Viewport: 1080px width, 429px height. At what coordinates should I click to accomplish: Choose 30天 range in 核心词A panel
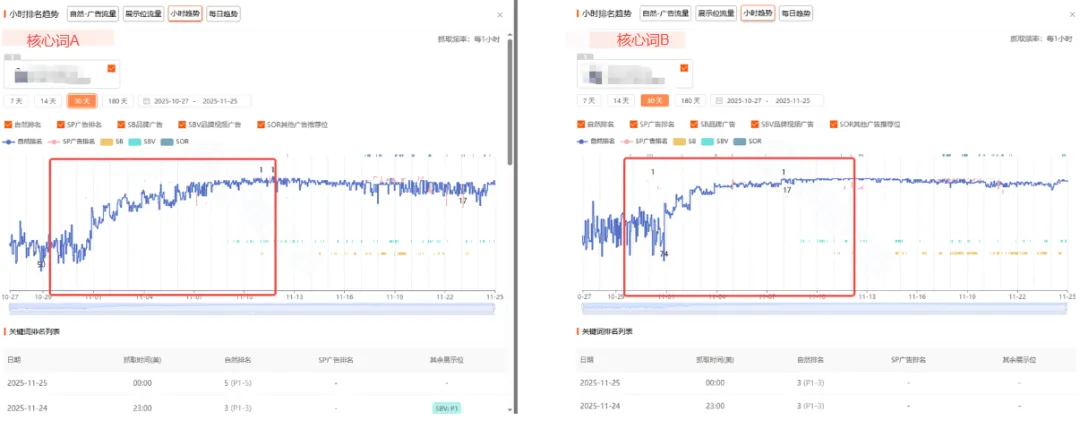[82, 101]
